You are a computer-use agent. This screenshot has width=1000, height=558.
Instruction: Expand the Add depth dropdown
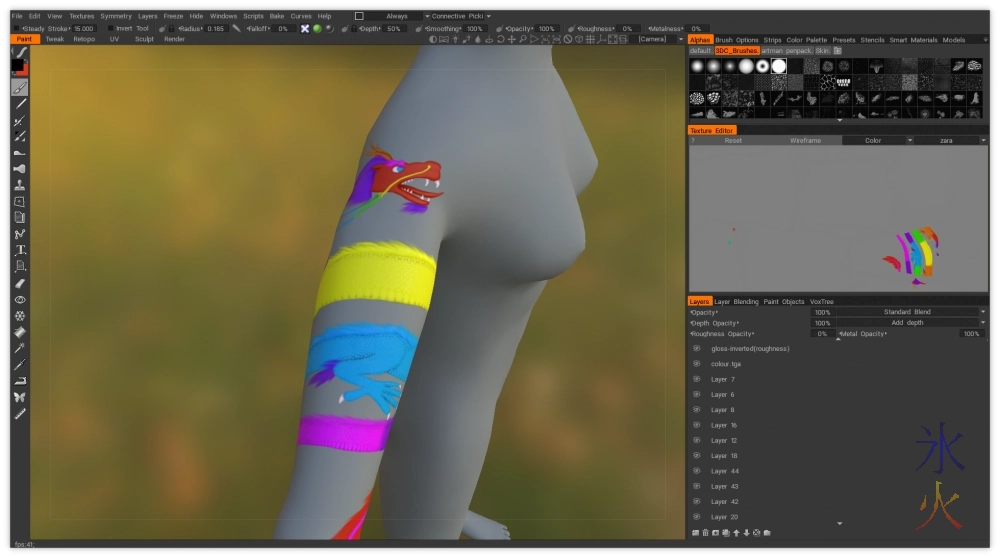point(908,323)
